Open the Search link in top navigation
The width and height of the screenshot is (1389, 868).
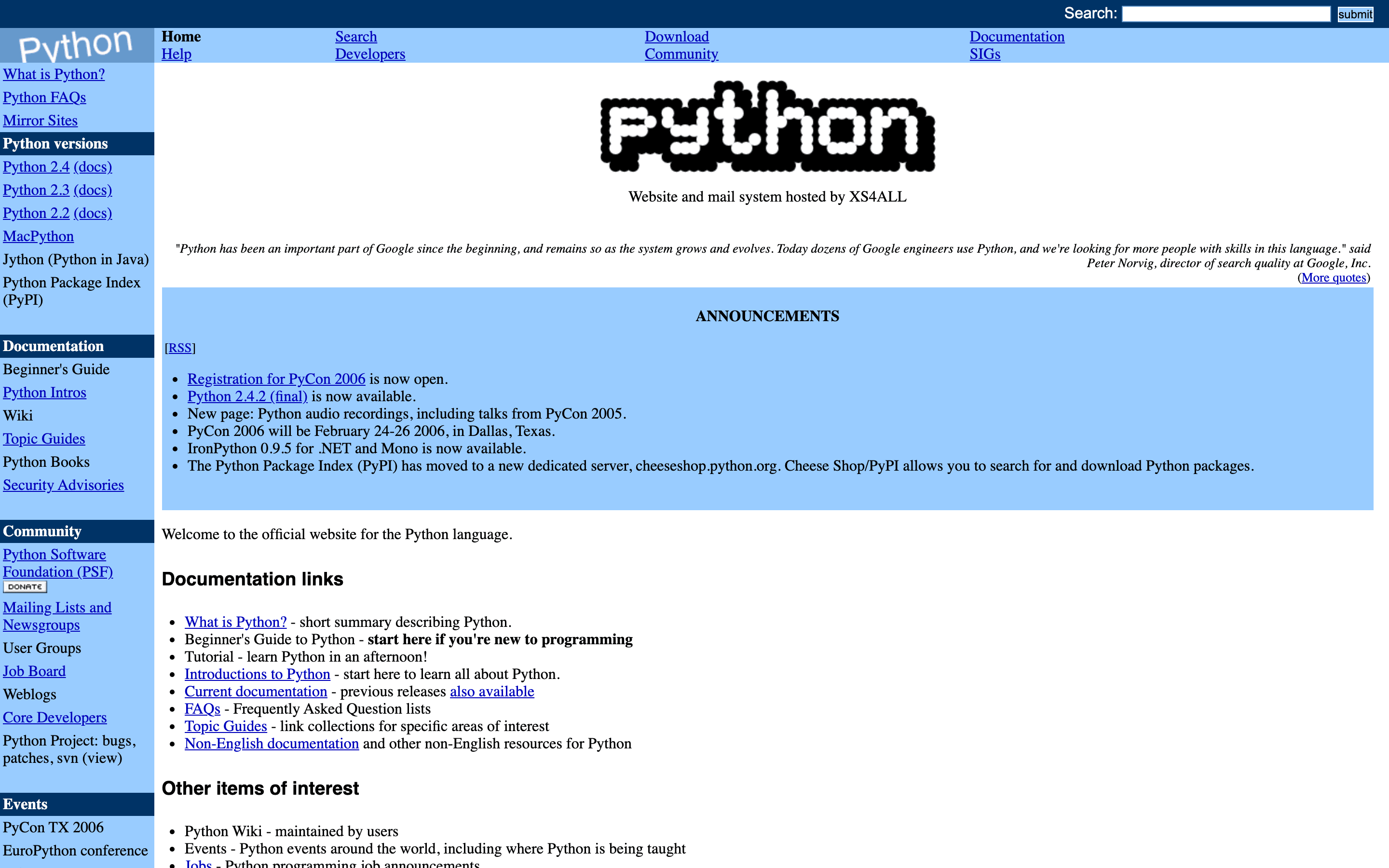pos(356,37)
